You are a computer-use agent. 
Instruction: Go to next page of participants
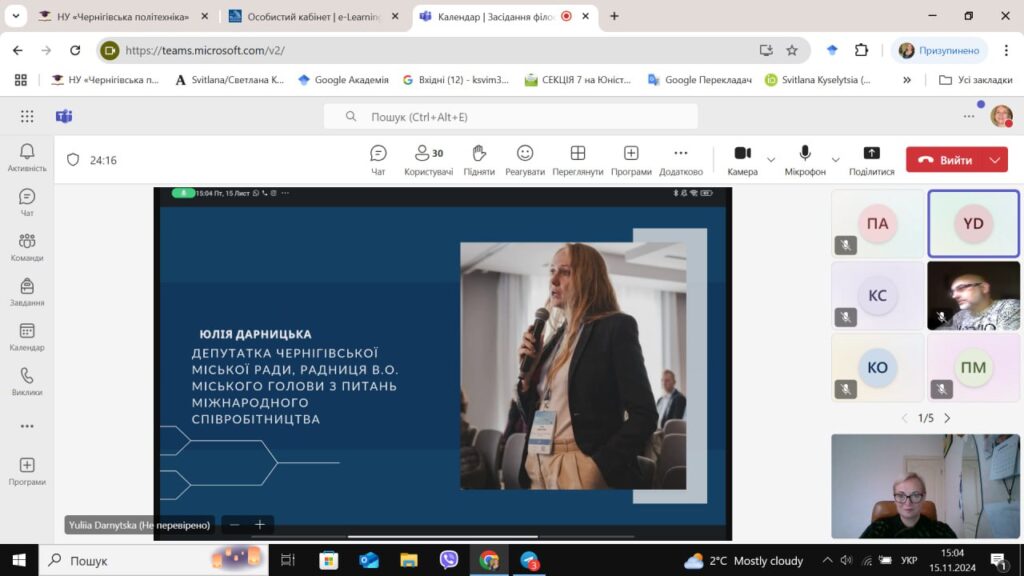pyautogui.click(x=947, y=418)
